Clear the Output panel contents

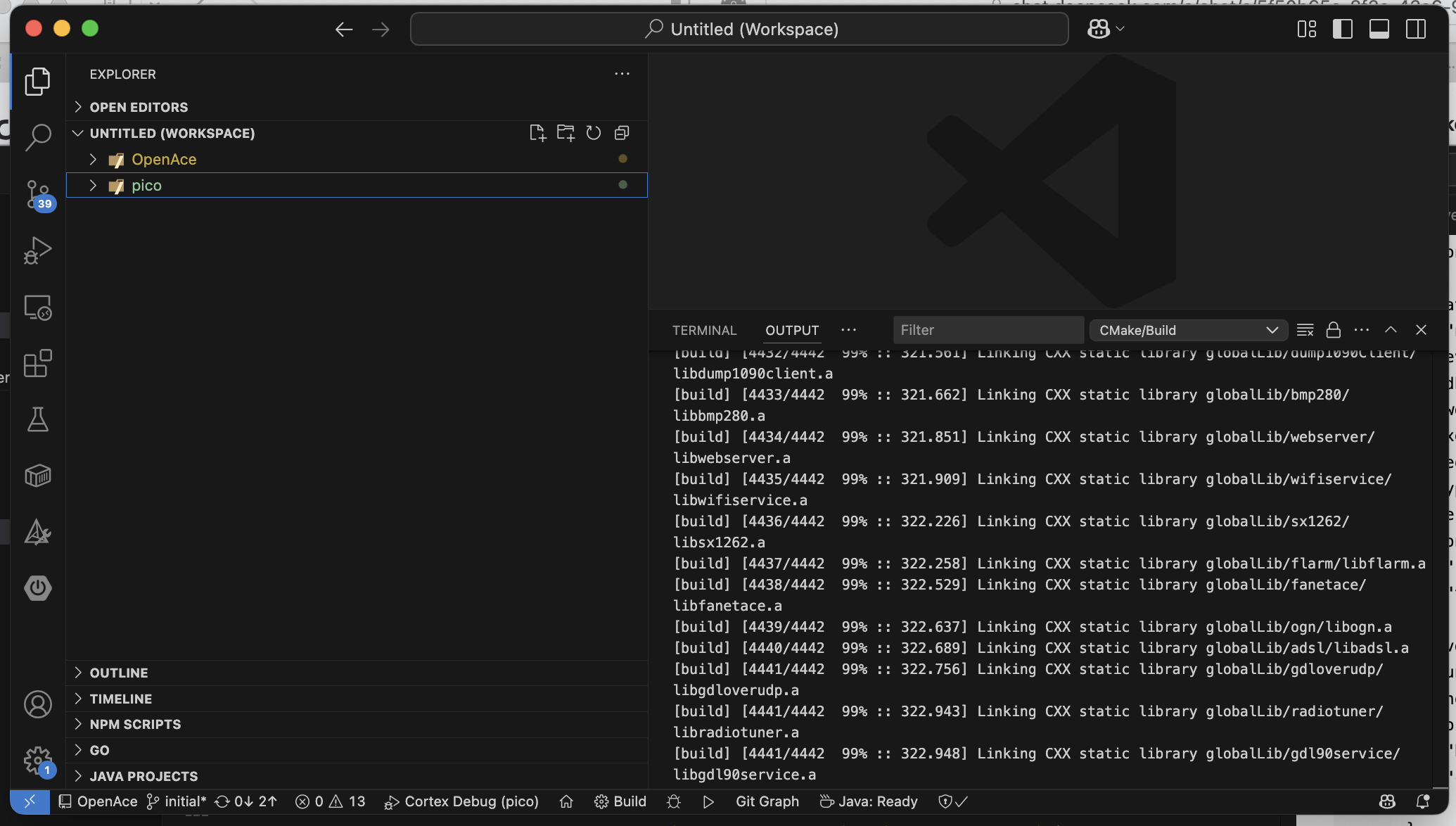pyautogui.click(x=1305, y=329)
